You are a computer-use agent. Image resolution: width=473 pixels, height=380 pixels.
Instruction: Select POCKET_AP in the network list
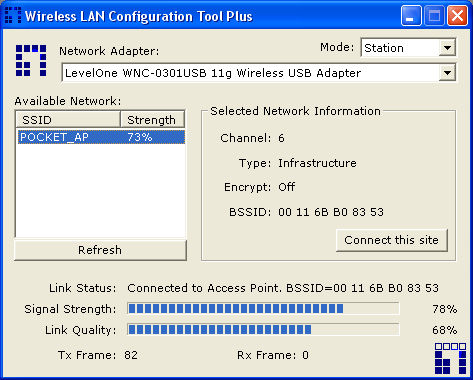point(101,137)
